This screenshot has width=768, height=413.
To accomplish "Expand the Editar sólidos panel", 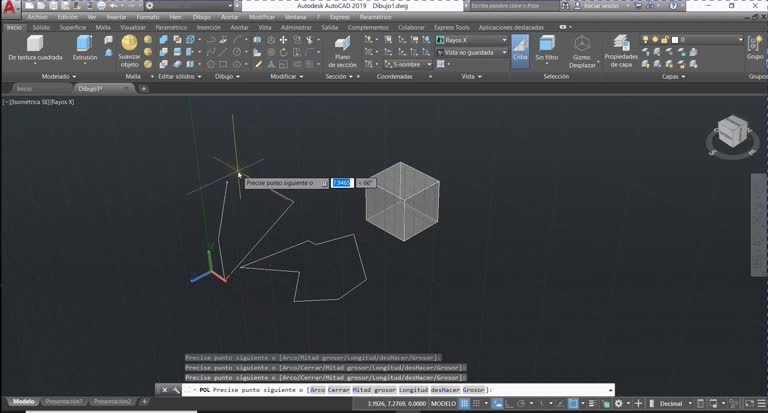I will 179,76.
